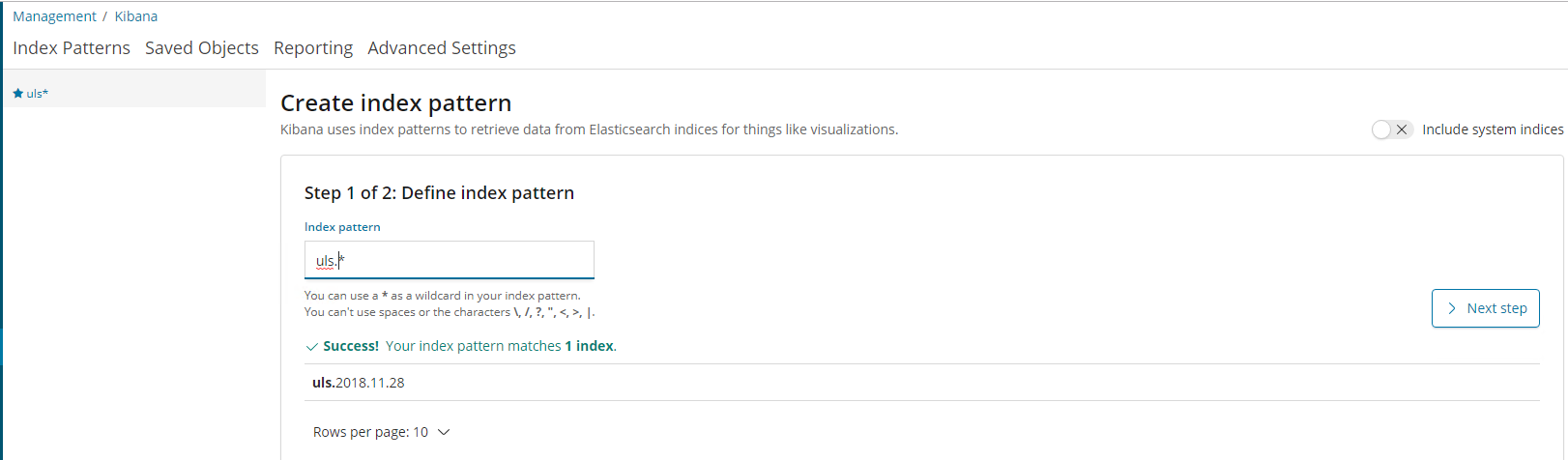Click the star icon beside uls*

17,94
